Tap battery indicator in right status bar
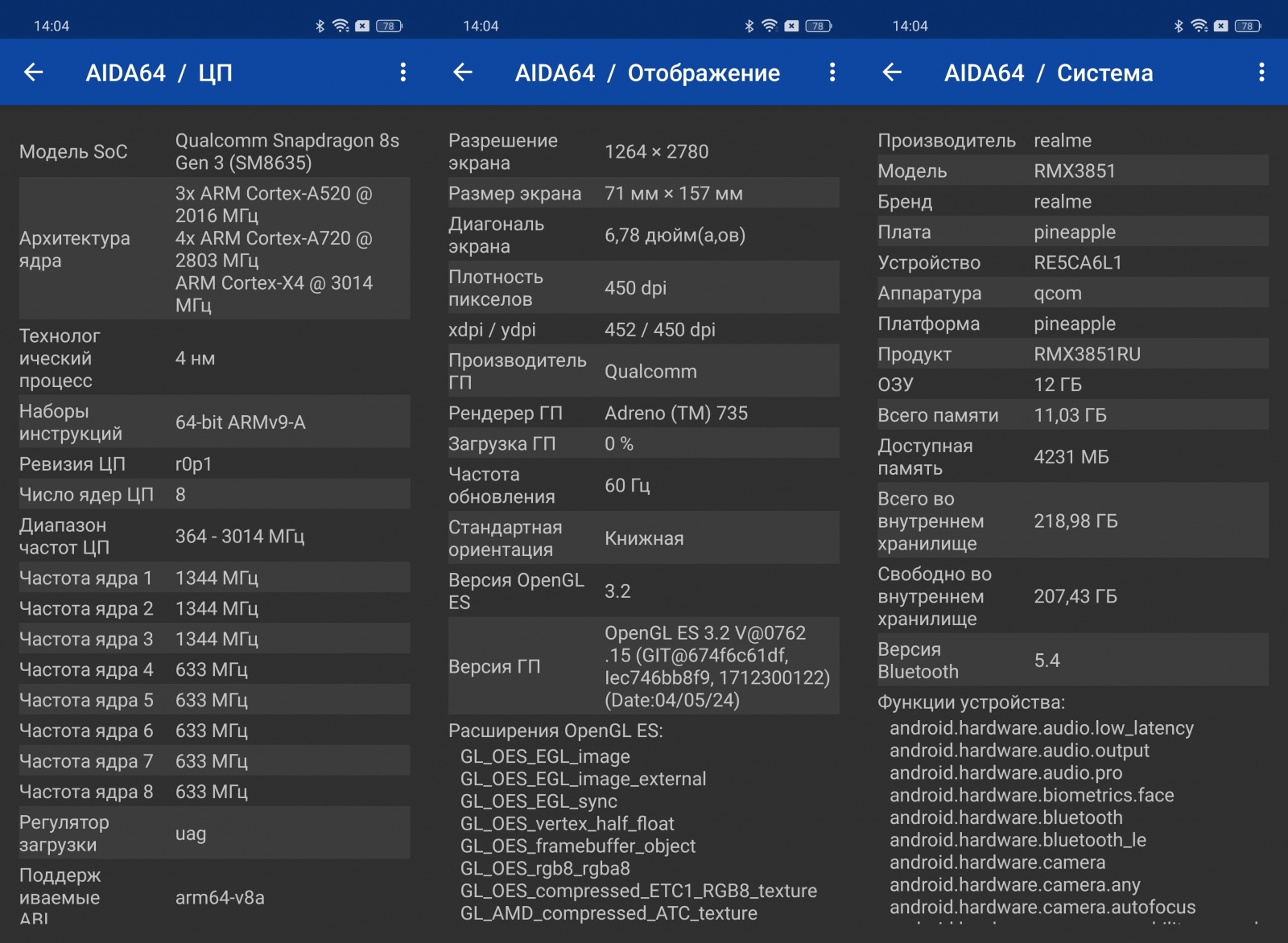The width and height of the screenshot is (1288, 943). point(1248,26)
